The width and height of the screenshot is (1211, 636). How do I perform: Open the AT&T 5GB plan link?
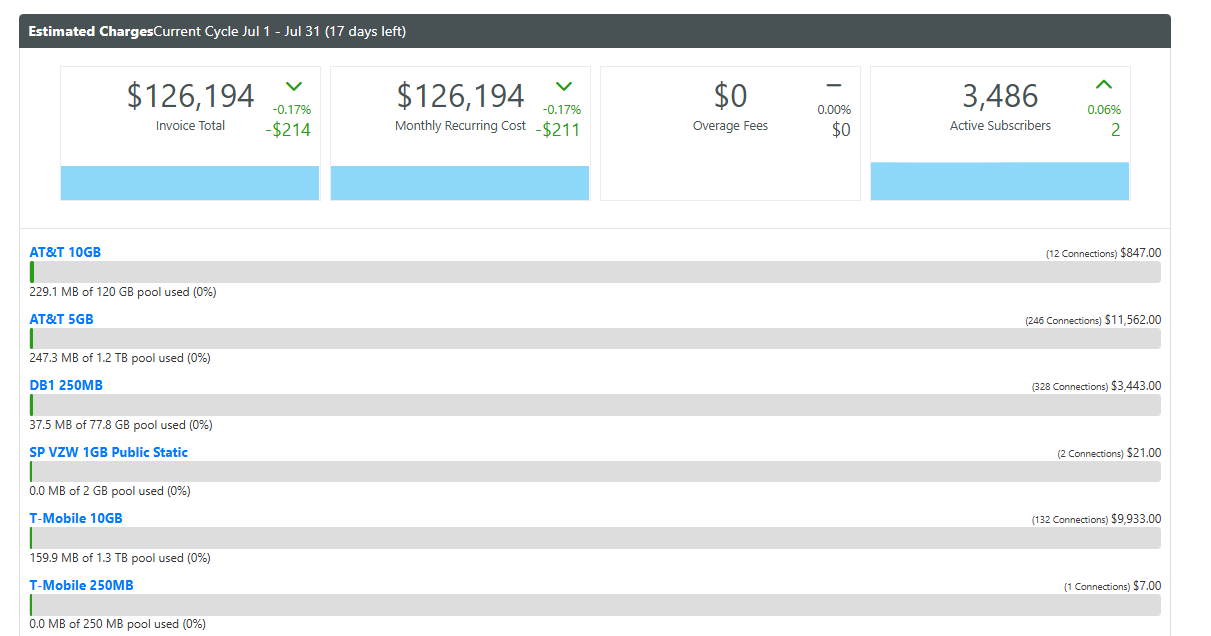pos(62,319)
